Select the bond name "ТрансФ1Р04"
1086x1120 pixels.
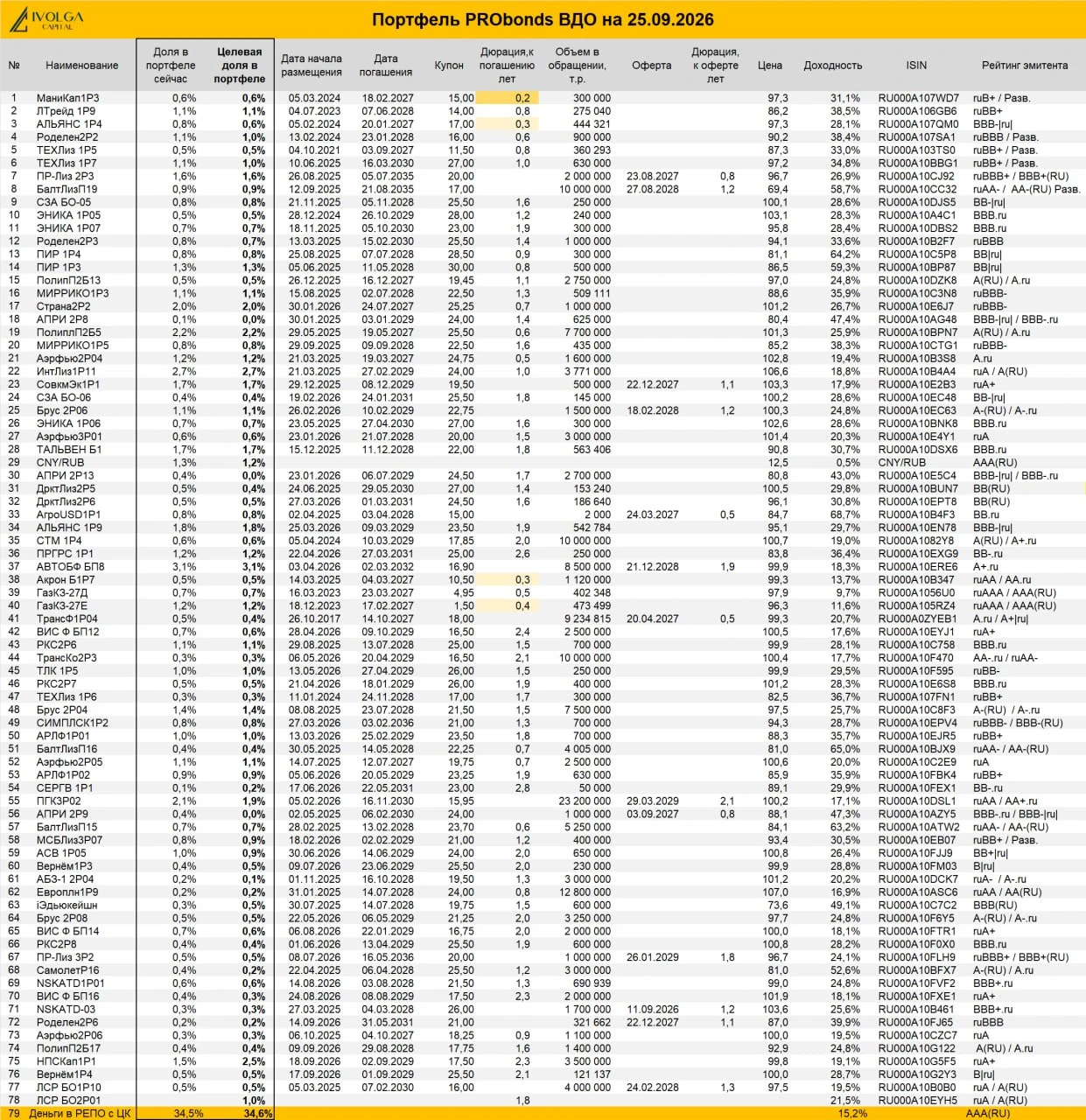(67, 619)
